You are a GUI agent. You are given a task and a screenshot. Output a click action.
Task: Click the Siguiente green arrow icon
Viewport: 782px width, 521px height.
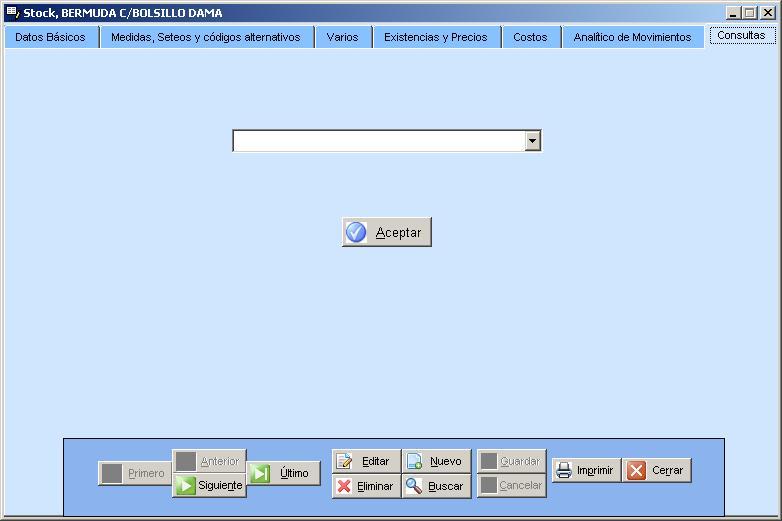186,486
